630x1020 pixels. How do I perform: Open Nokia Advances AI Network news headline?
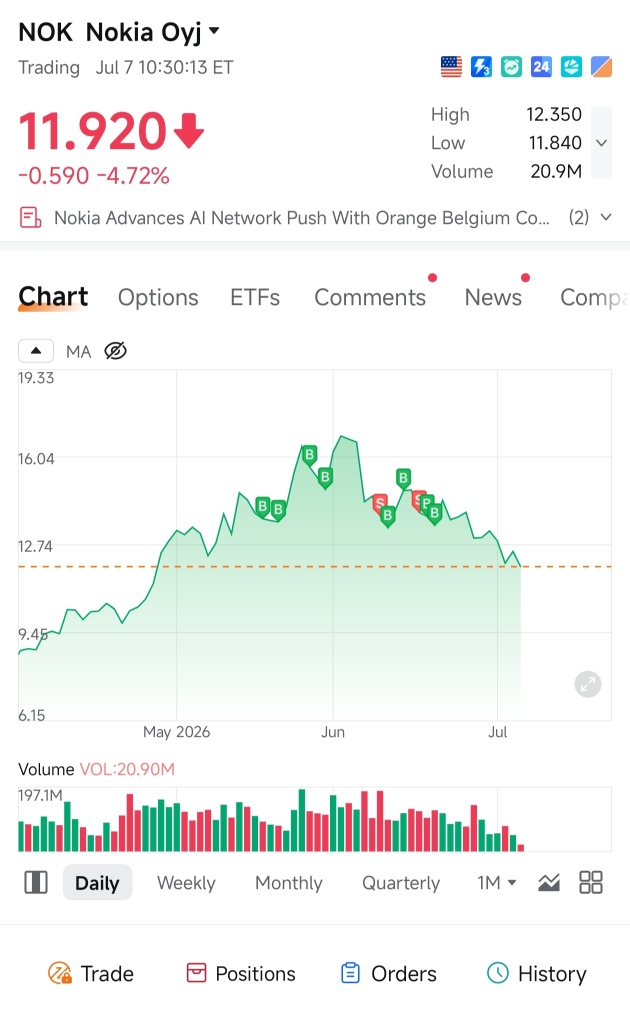(x=301, y=217)
